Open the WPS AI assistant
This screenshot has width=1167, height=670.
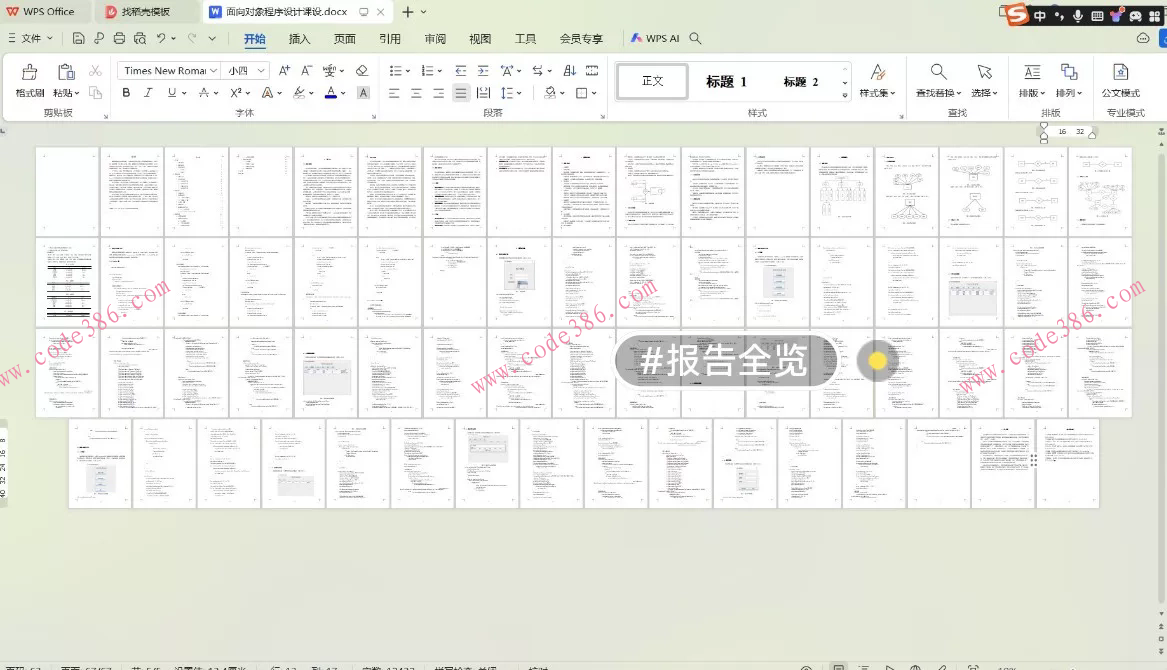[655, 39]
